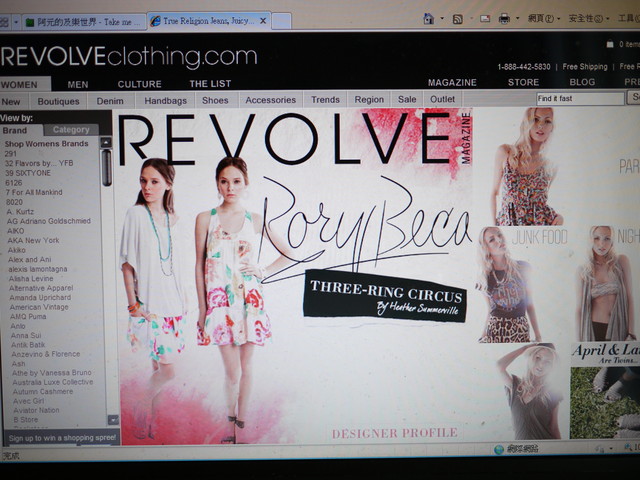The width and height of the screenshot is (640, 480).
Task: Open the AKA New York brand
Action: tap(33, 240)
